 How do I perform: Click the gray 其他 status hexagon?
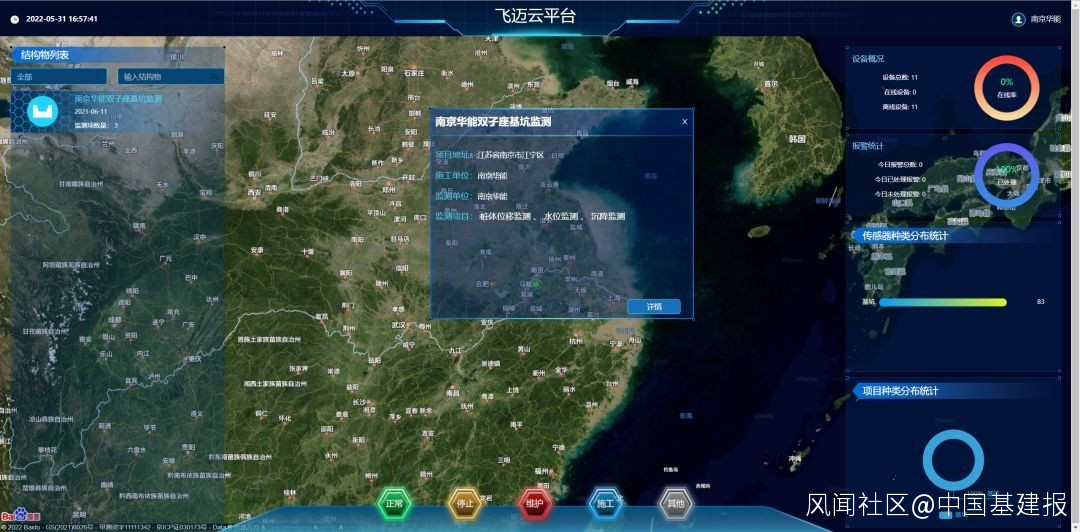[x=676, y=504]
